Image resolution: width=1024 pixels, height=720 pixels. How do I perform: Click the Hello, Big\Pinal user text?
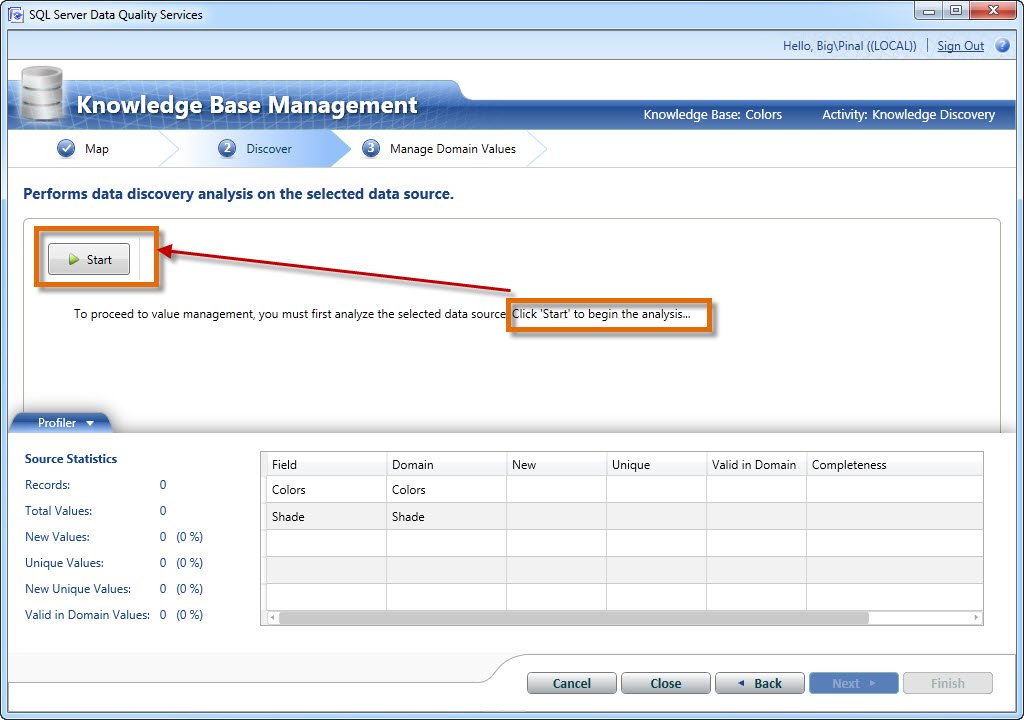point(850,46)
